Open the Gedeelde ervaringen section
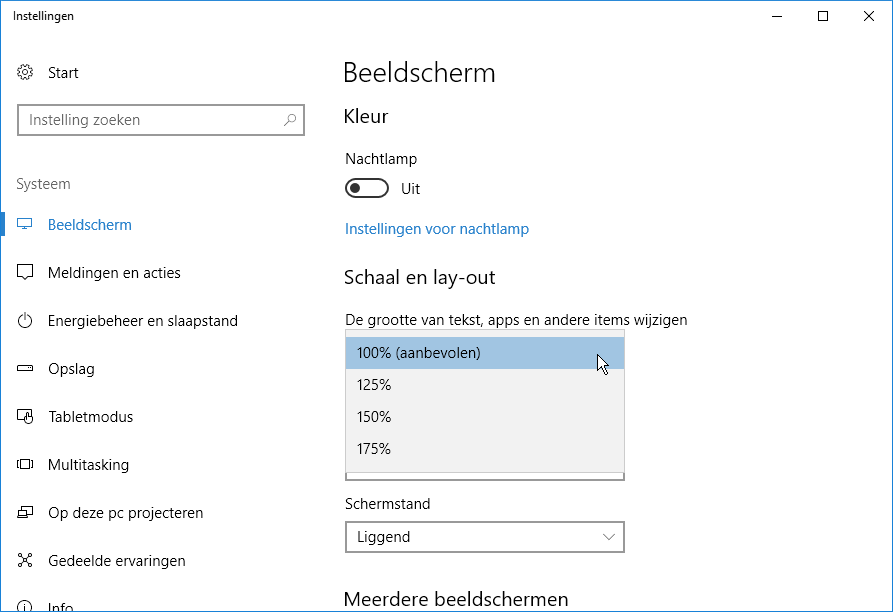893x612 pixels. tap(117, 561)
